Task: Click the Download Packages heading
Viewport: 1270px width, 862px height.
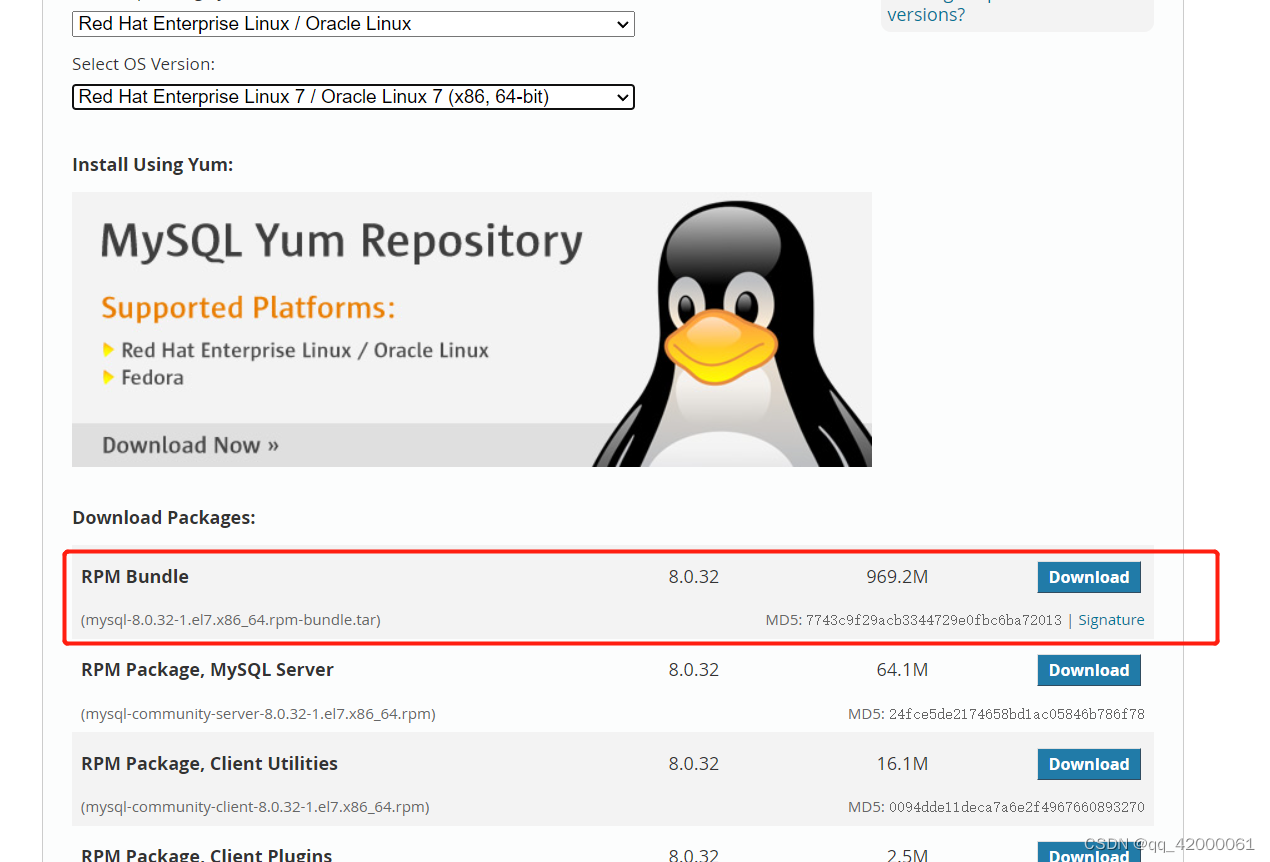Action: [x=164, y=517]
